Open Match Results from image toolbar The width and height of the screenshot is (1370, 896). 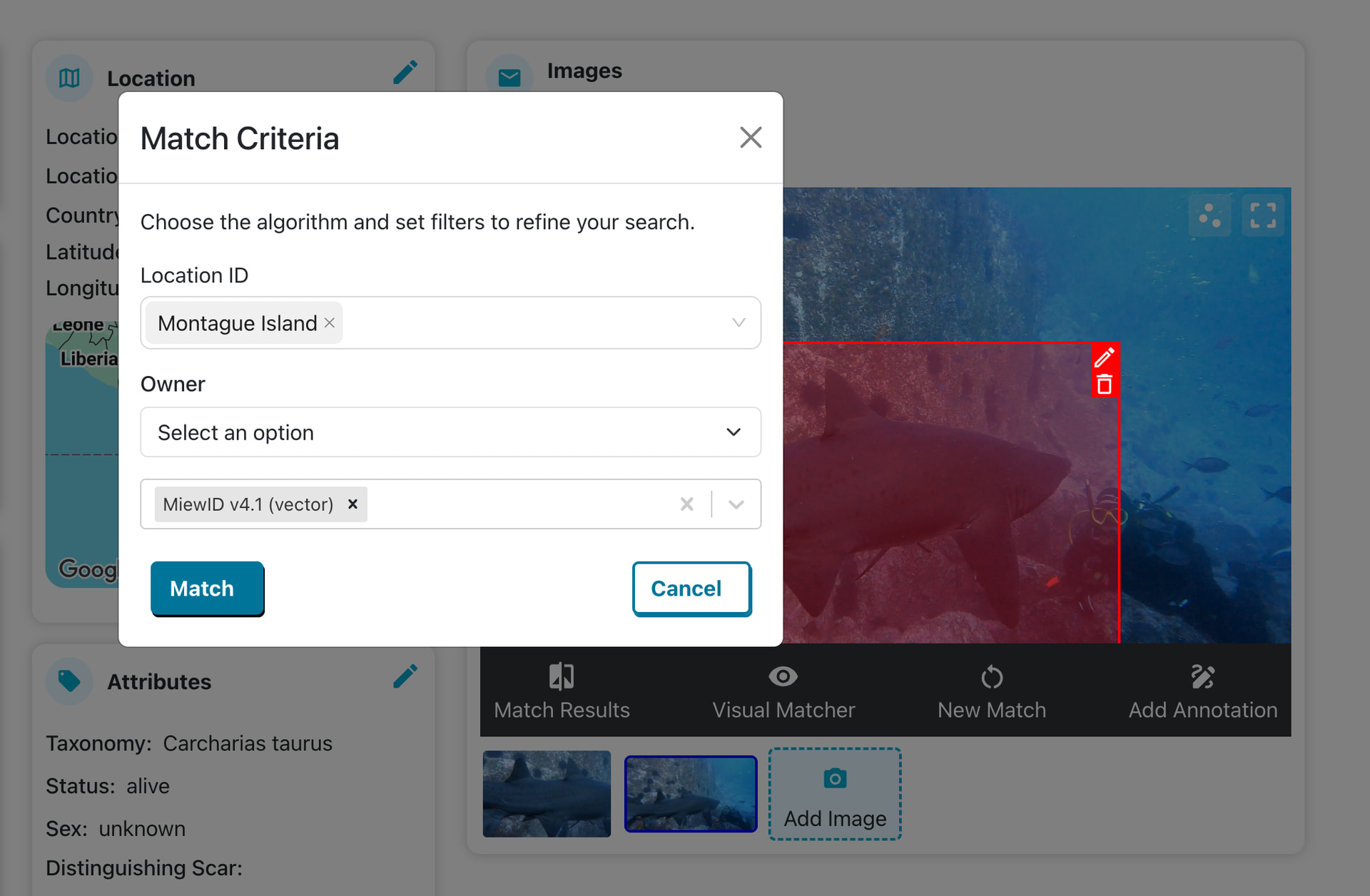click(x=562, y=691)
